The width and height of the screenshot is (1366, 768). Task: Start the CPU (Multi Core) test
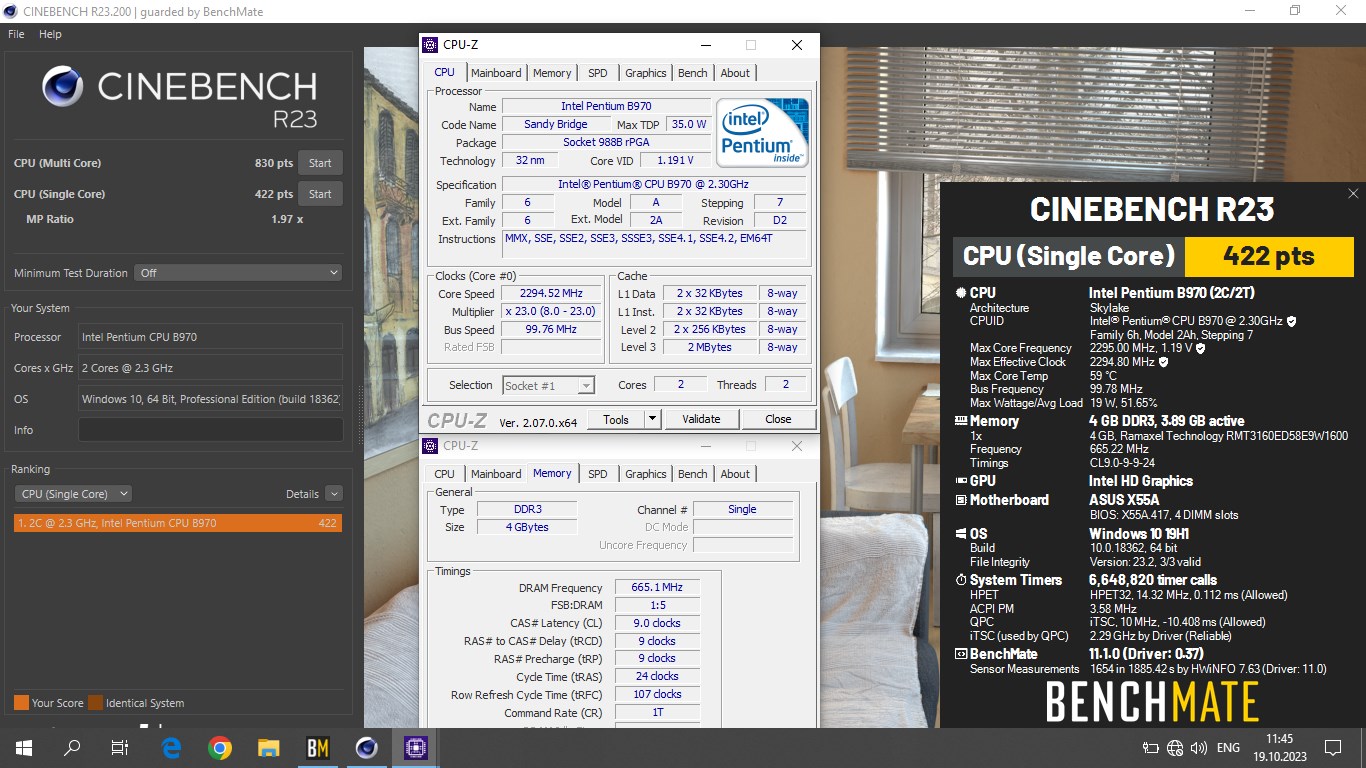click(320, 163)
